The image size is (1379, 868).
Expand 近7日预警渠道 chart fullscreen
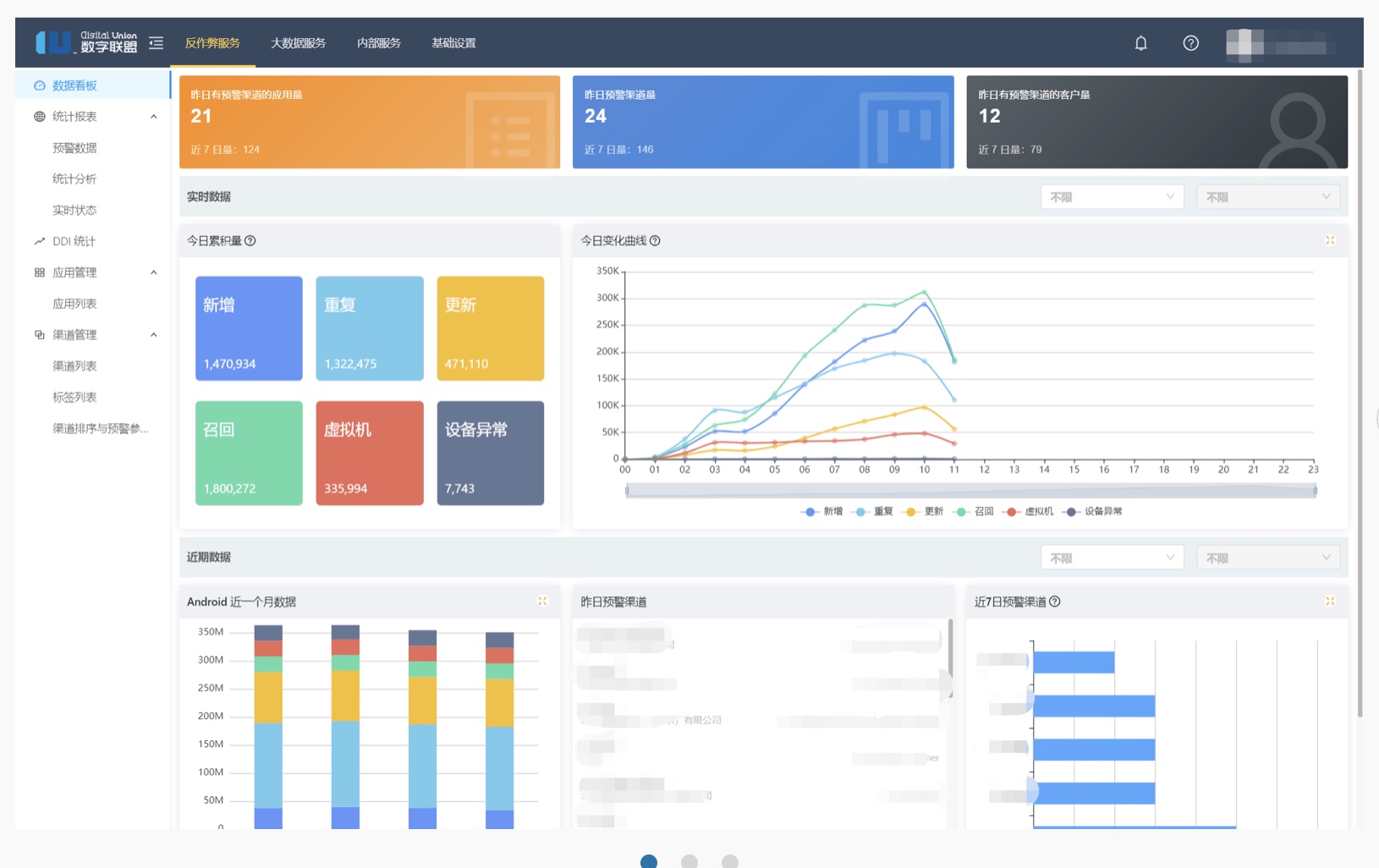pyautogui.click(x=1330, y=602)
